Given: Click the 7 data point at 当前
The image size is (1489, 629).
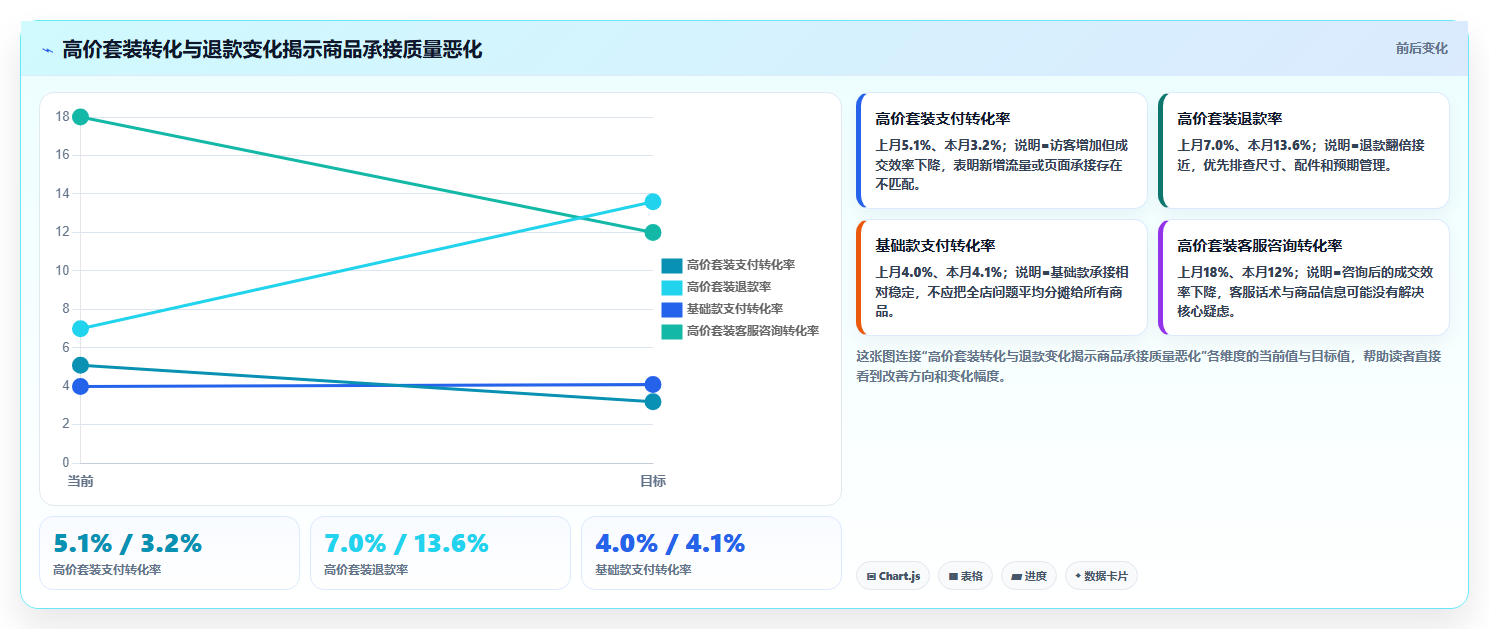Looking at the screenshot, I should click(x=81, y=329).
